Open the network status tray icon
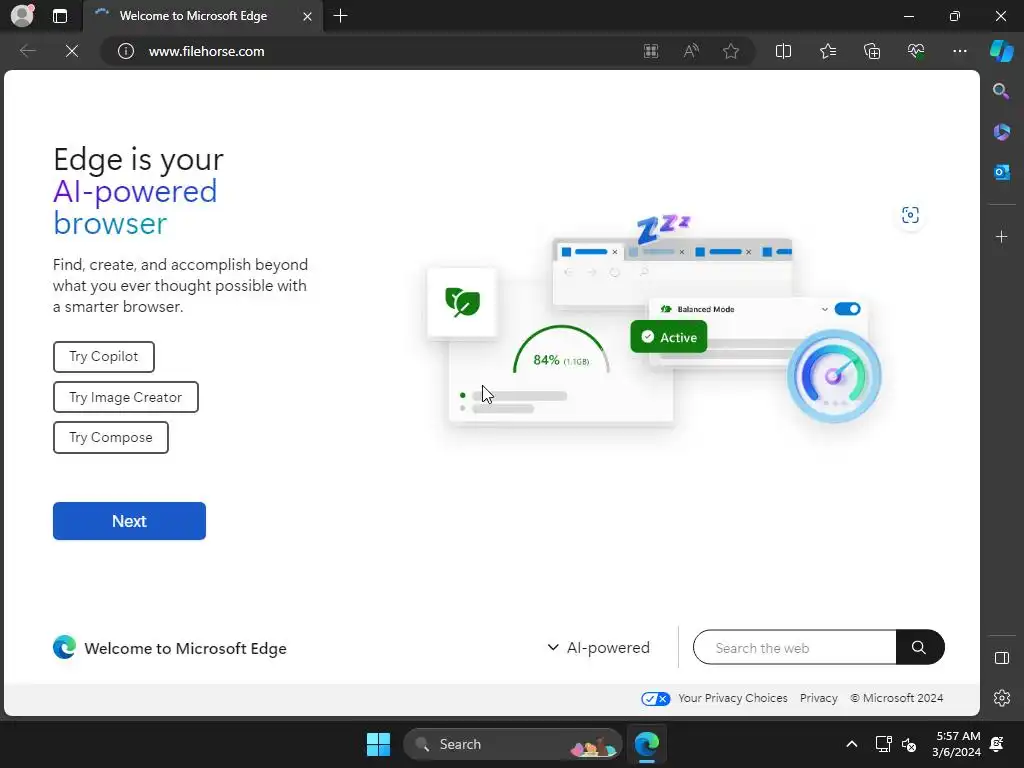Image resolution: width=1024 pixels, height=768 pixels. point(883,744)
